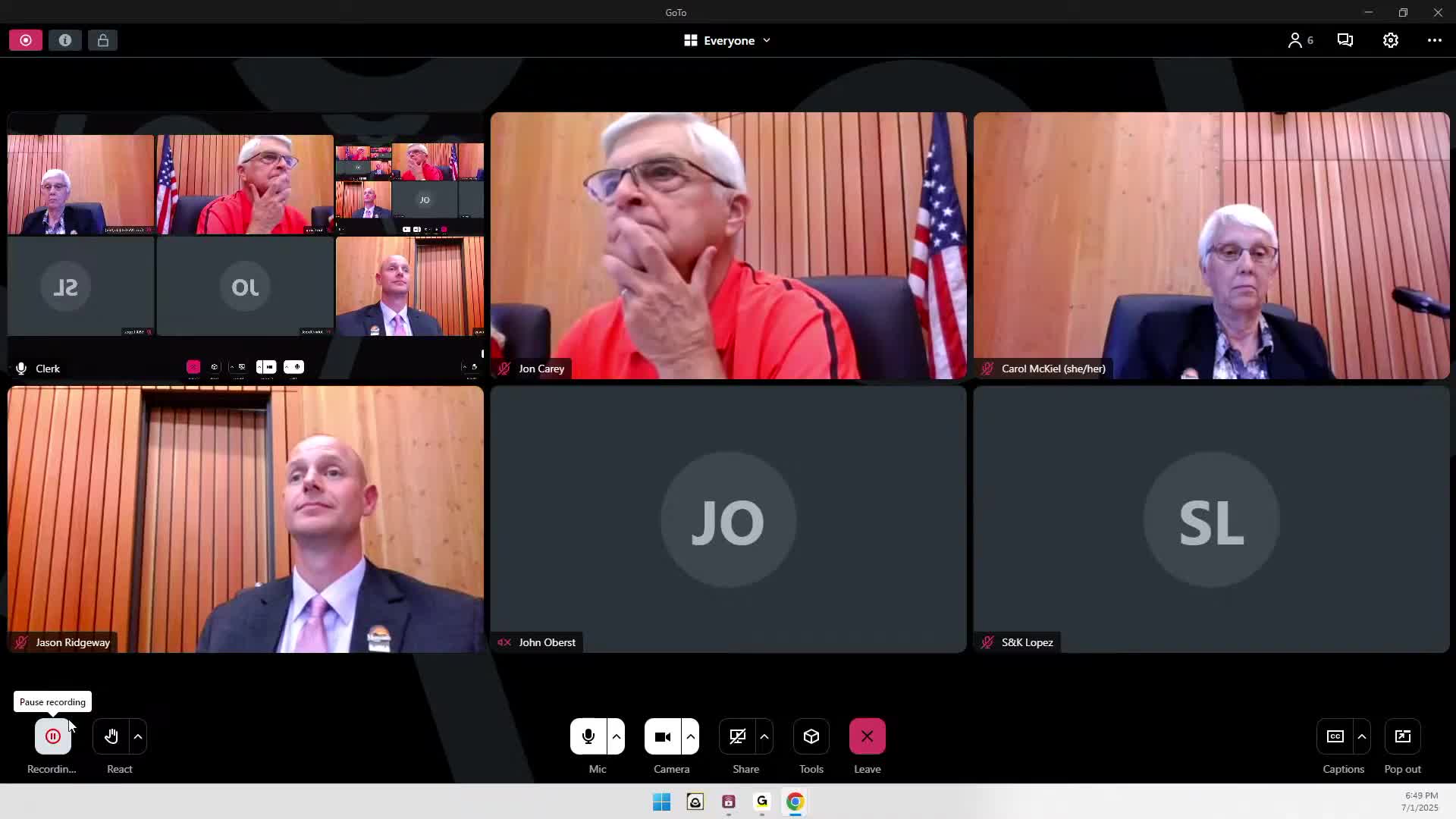This screenshot has height=819, width=1456.
Task: Click the red Leave button
Action: pos(867,736)
